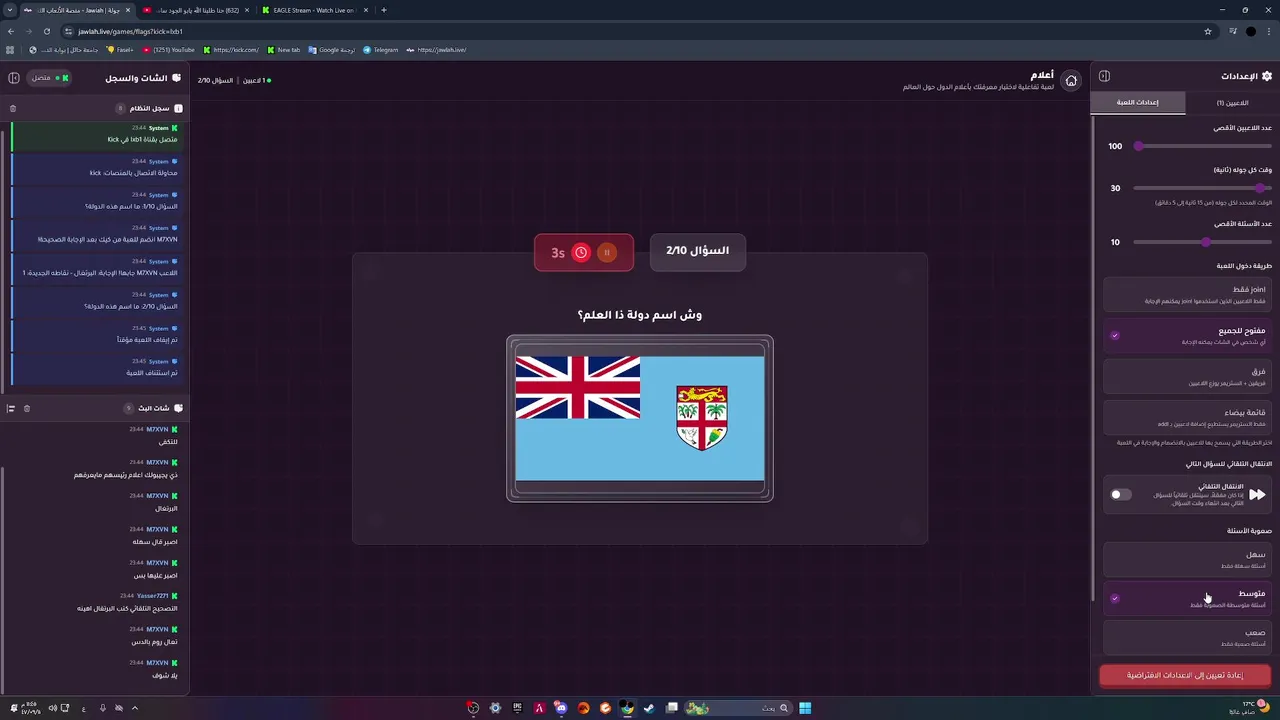Click the system log info icon
The width and height of the screenshot is (1280, 720).
coord(178,108)
